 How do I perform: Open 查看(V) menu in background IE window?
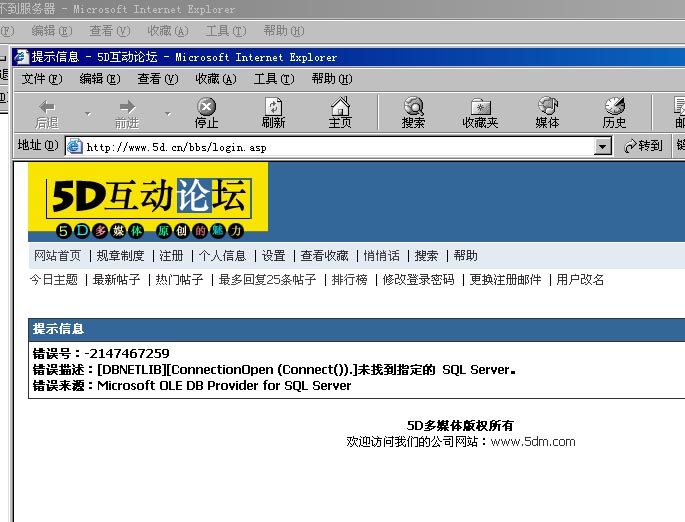(x=110, y=31)
